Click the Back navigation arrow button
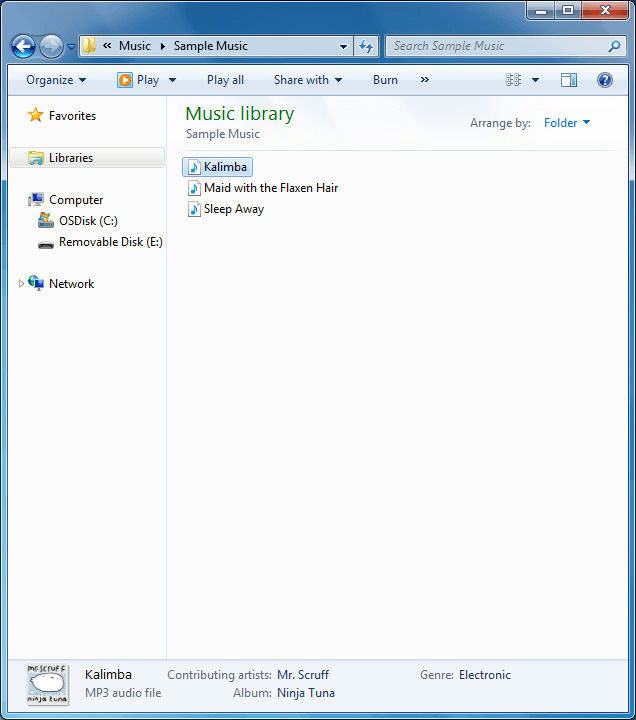The image size is (636, 720). [24, 46]
